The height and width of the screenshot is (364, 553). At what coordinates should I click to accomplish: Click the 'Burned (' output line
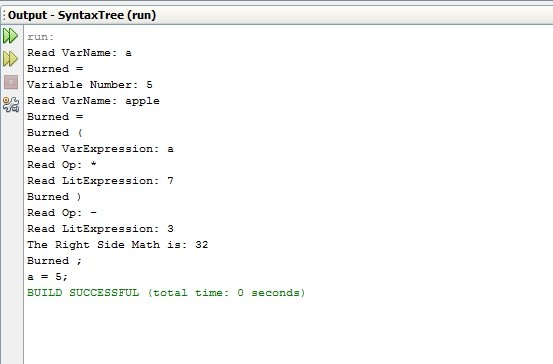pos(55,133)
